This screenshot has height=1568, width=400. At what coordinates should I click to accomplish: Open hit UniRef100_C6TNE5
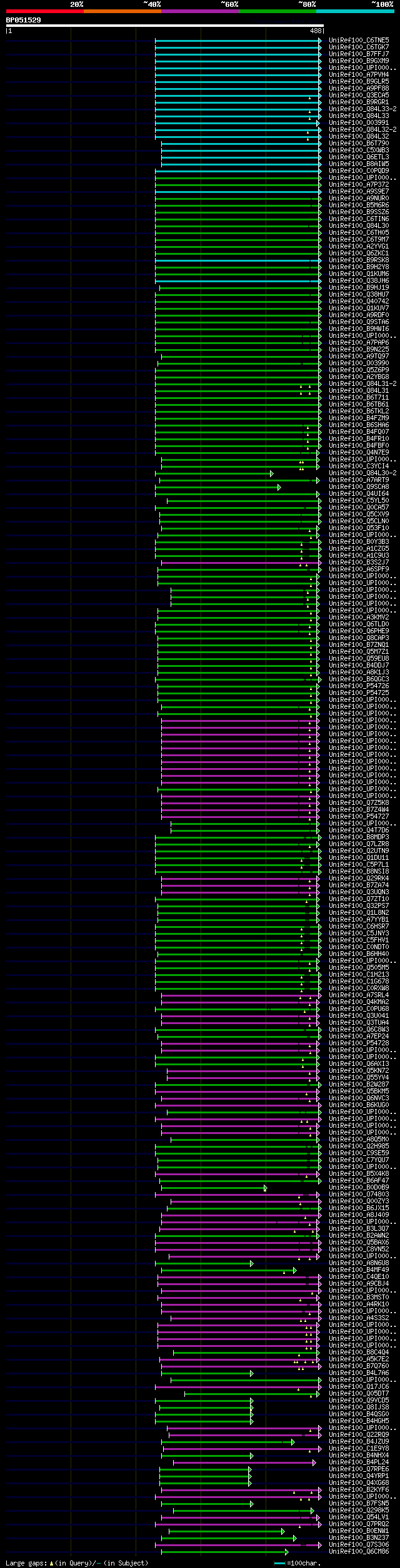tap(359, 41)
